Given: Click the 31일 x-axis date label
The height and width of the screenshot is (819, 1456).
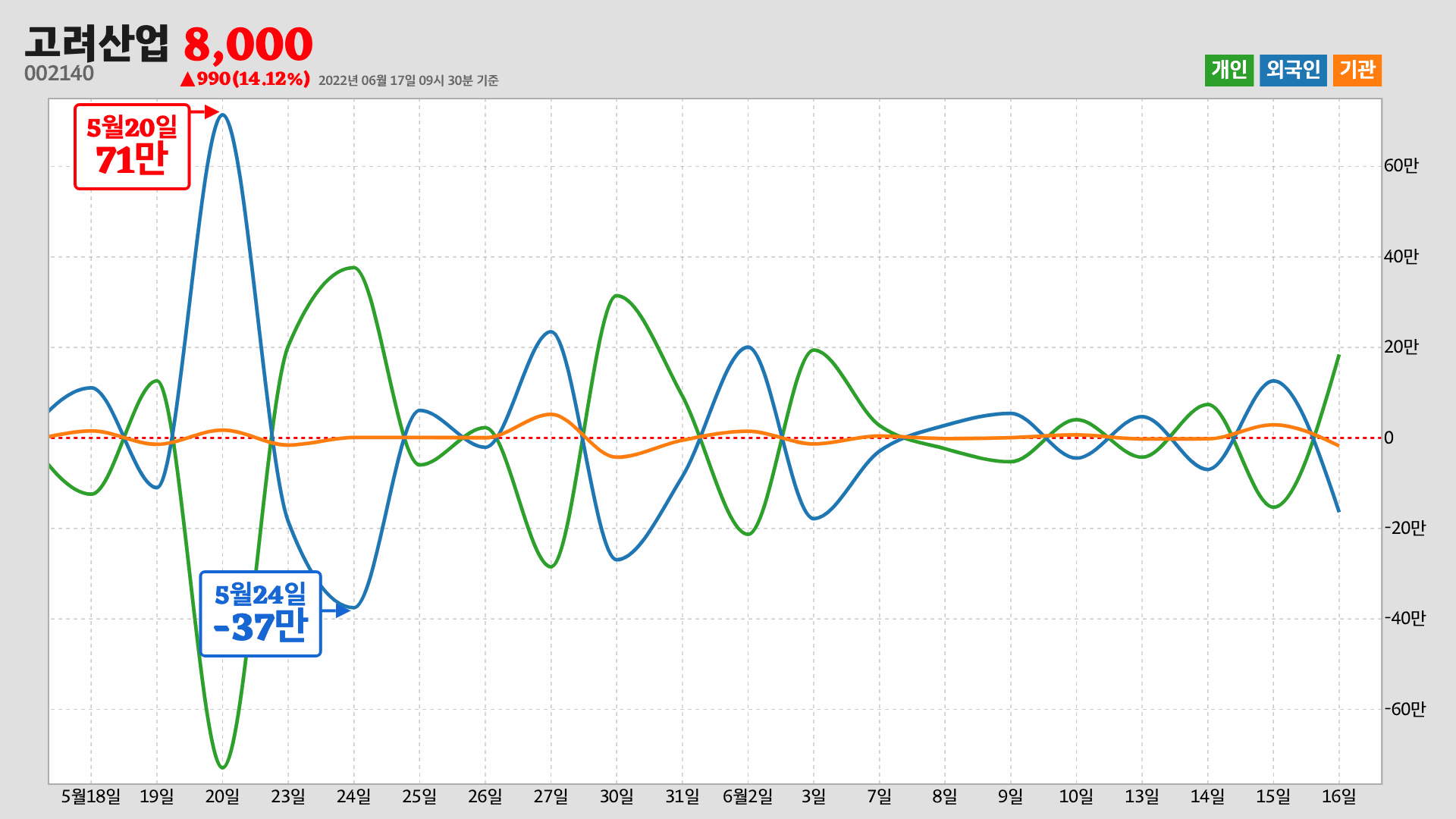Looking at the screenshot, I should pyautogui.click(x=682, y=796).
